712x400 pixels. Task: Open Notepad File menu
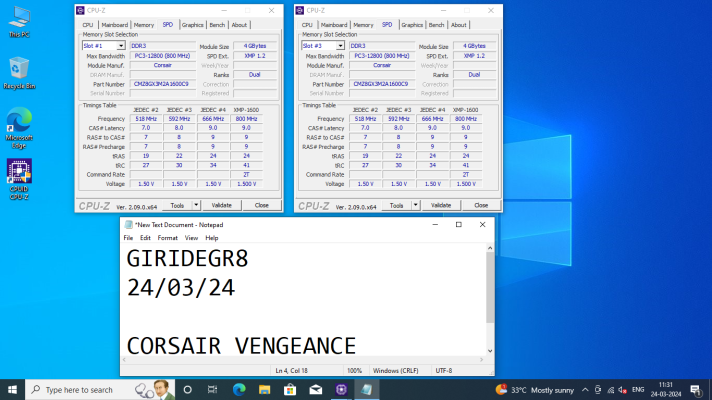click(x=128, y=238)
